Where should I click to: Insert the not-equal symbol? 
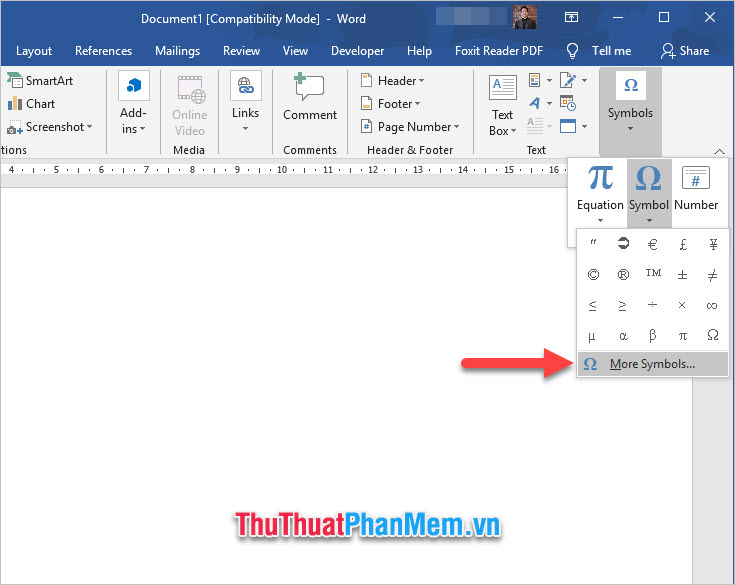712,275
